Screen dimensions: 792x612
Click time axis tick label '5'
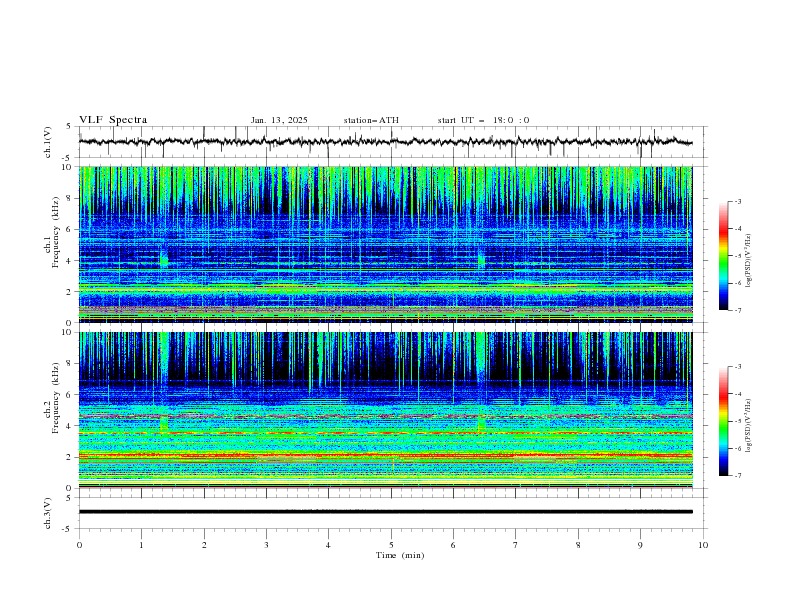pyautogui.click(x=391, y=545)
